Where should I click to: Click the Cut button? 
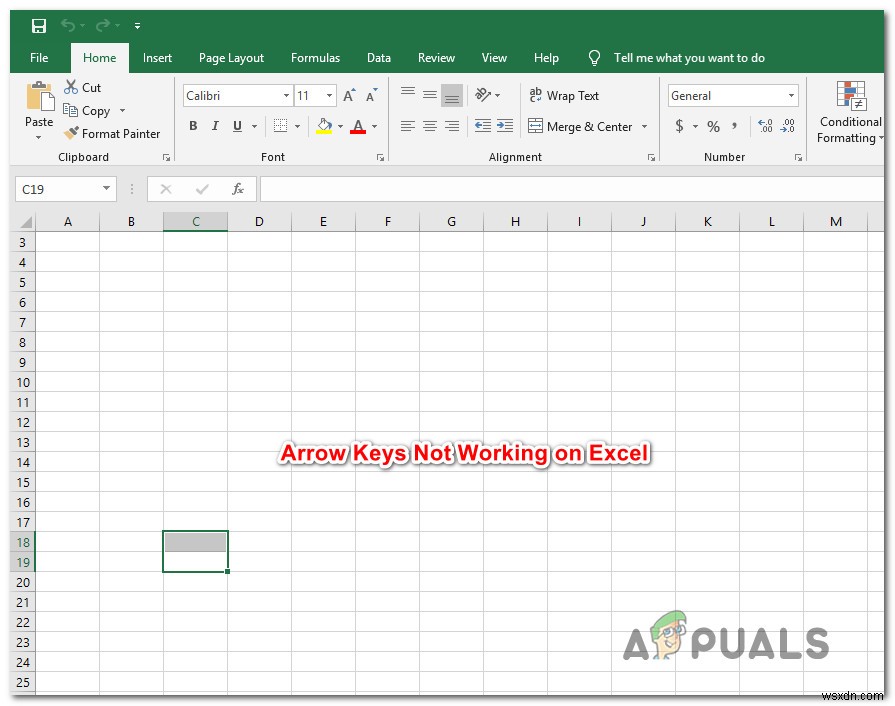pyautogui.click(x=83, y=87)
